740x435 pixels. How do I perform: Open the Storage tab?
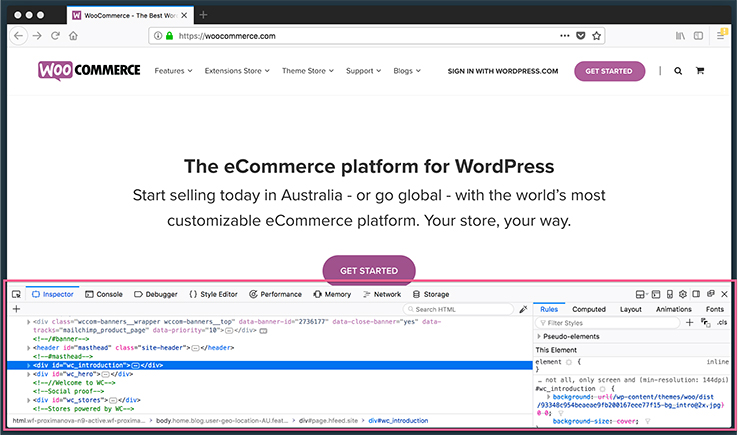[x=431, y=294]
